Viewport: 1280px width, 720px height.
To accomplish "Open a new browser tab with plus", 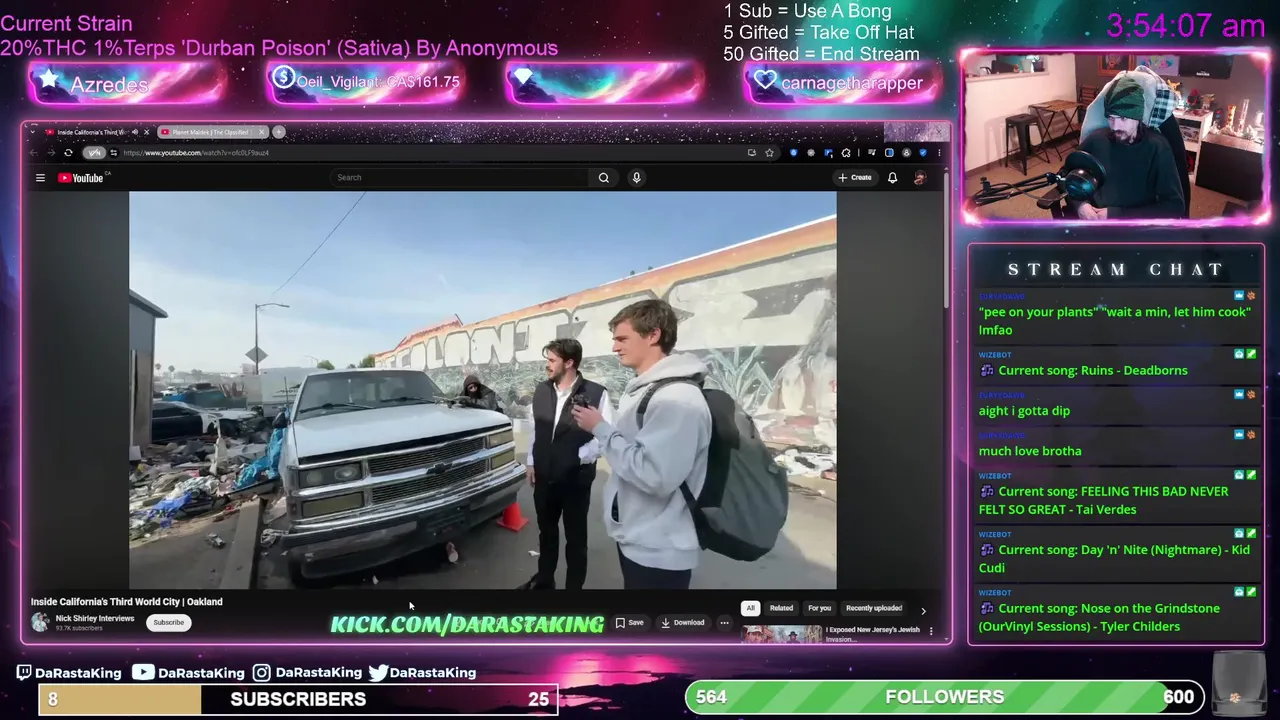I will coord(279,132).
